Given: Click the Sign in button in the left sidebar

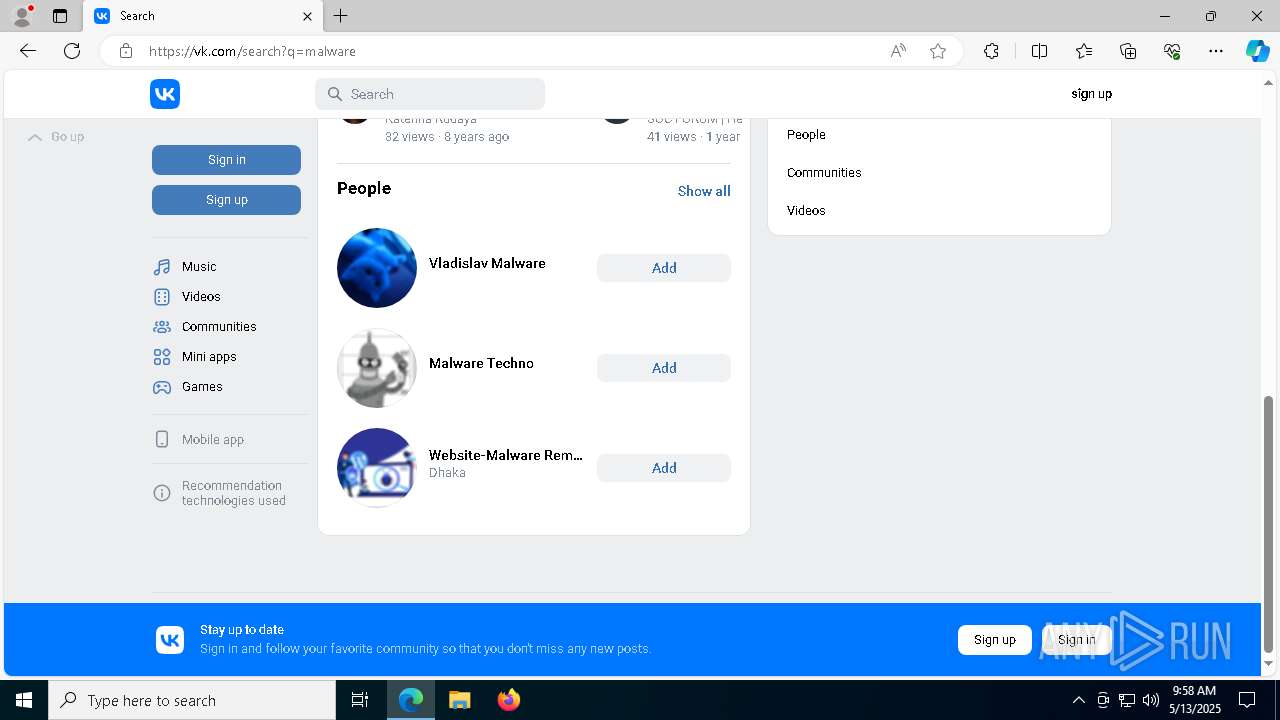Looking at the screenshot, I should 226,160.
